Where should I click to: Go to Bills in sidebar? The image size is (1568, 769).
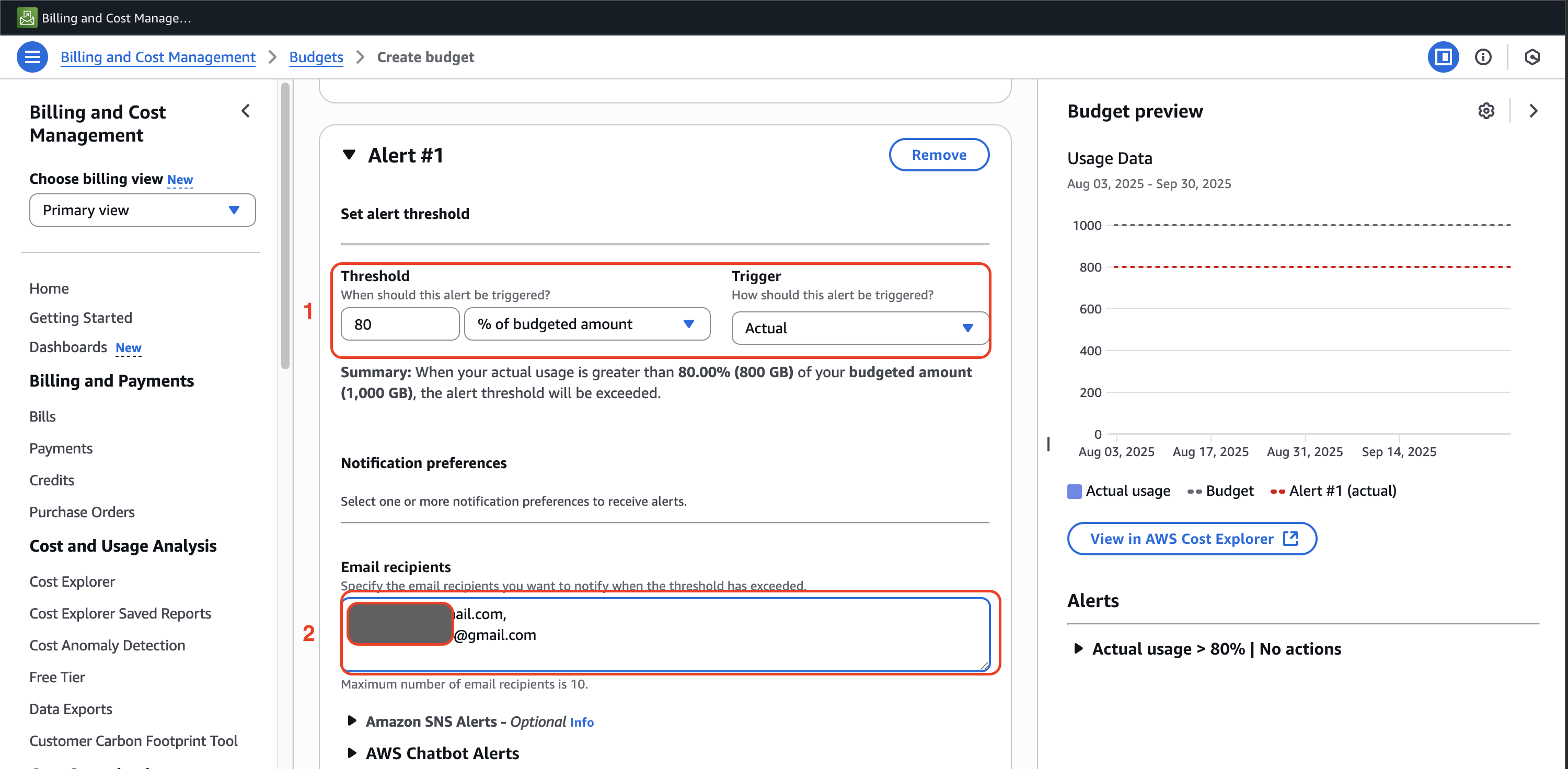click(x=42, y=416)
